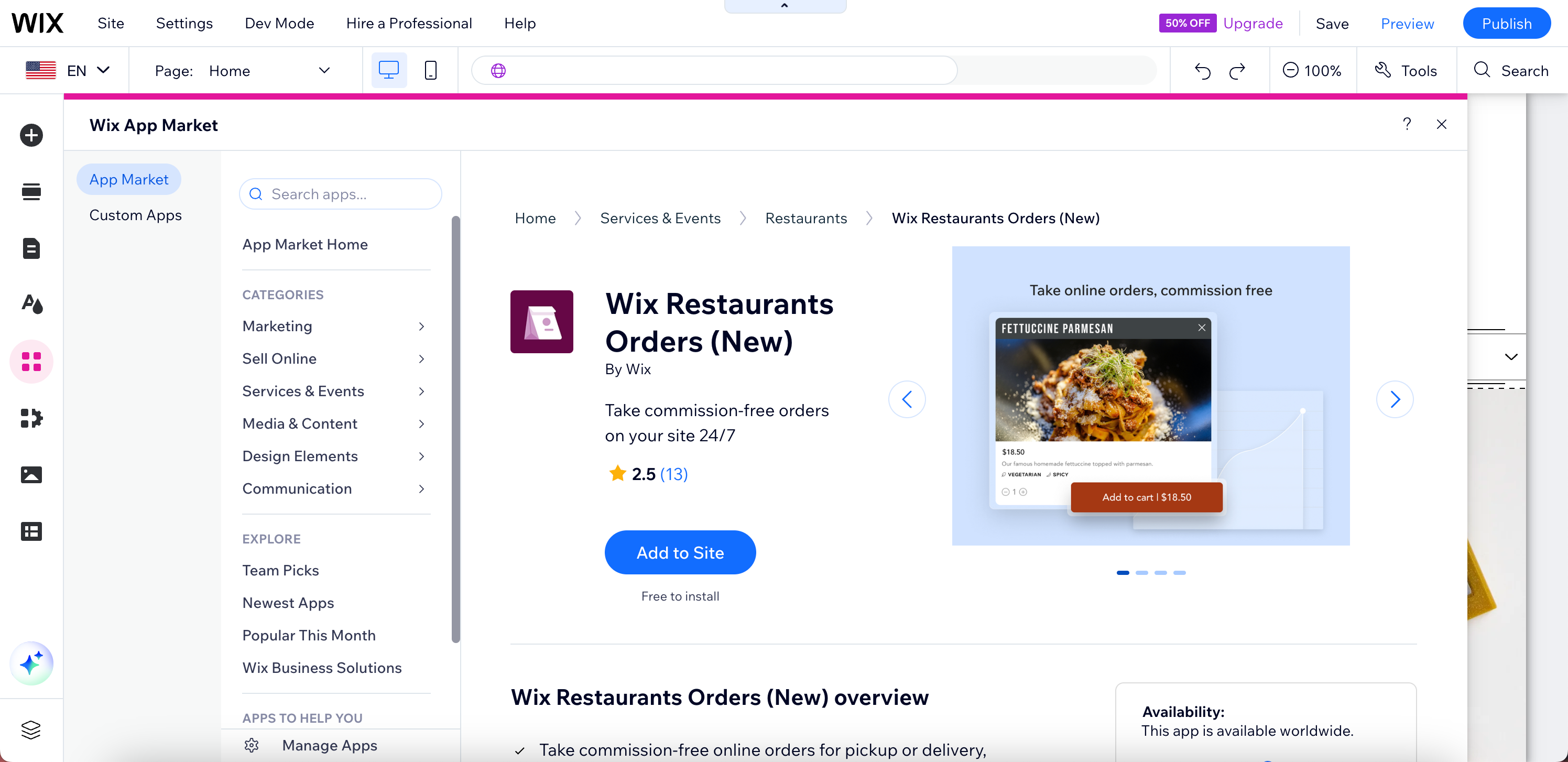Open the Services & Events breadcrumb link
This screenshot has width=1568, height=762.
point(660,218)
